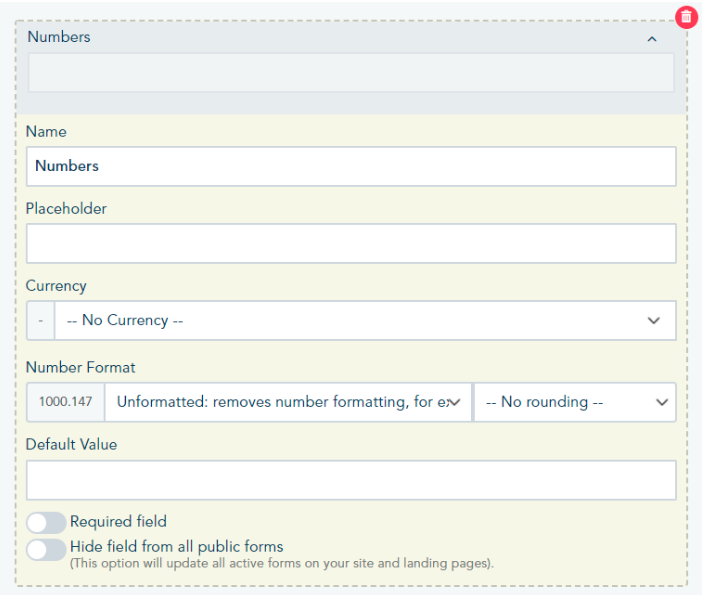Open the Unformatted number format dropdown
This screenshot has width=702, height=595.
(288, 402)
